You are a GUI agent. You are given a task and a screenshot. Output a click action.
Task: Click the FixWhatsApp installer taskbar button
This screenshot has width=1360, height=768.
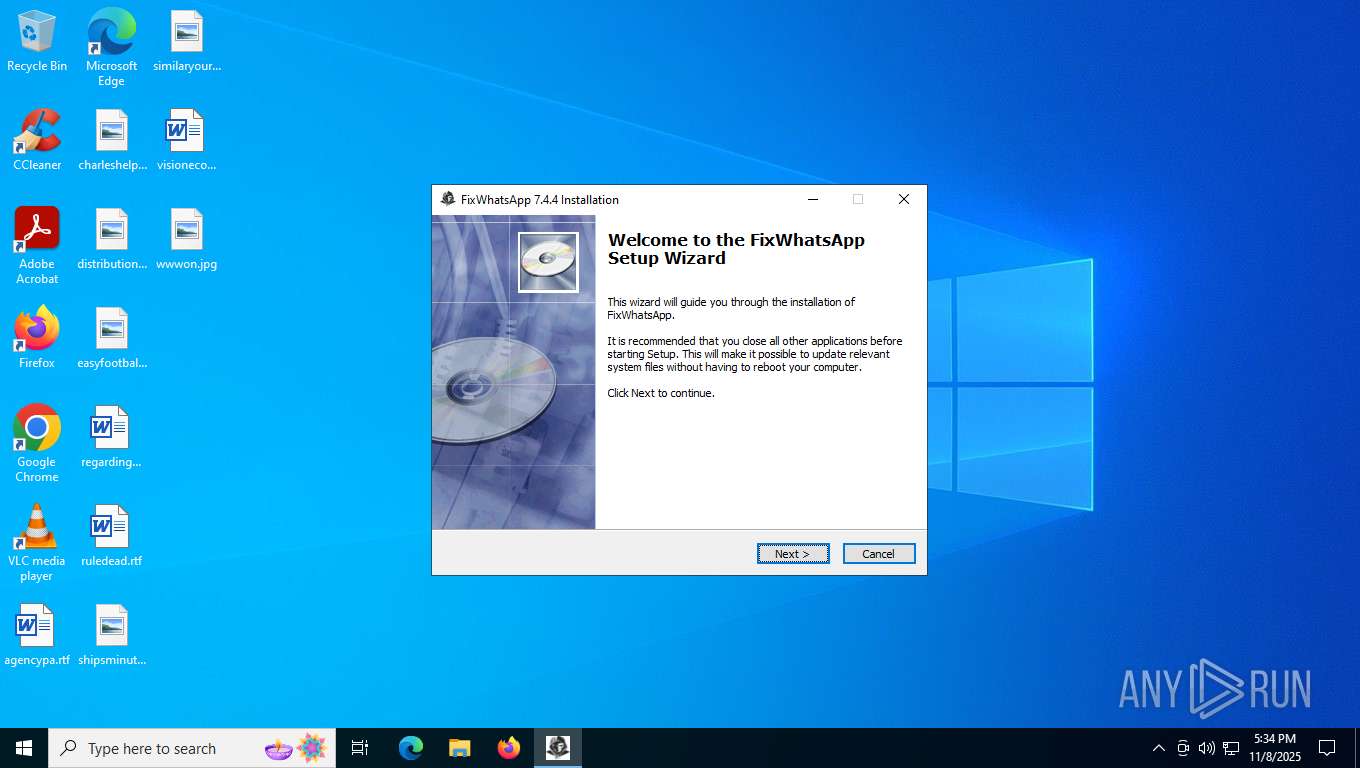pyautogui.click(x=558, y=748)
